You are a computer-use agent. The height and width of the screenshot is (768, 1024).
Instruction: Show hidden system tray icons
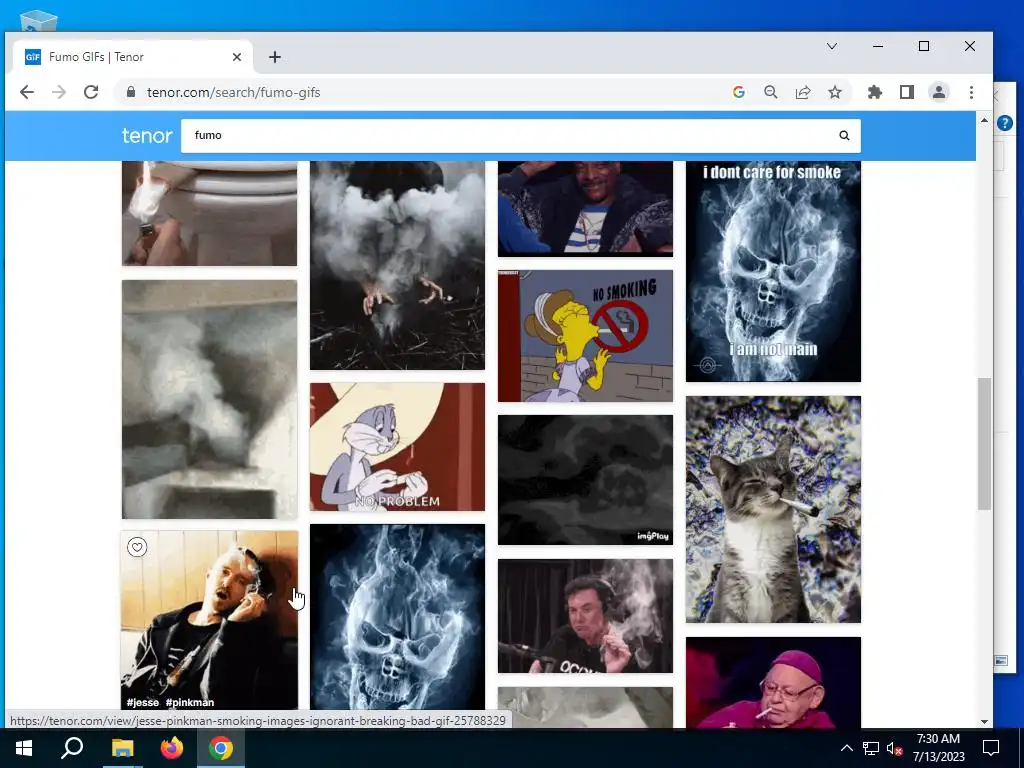[x=846, y=748]
